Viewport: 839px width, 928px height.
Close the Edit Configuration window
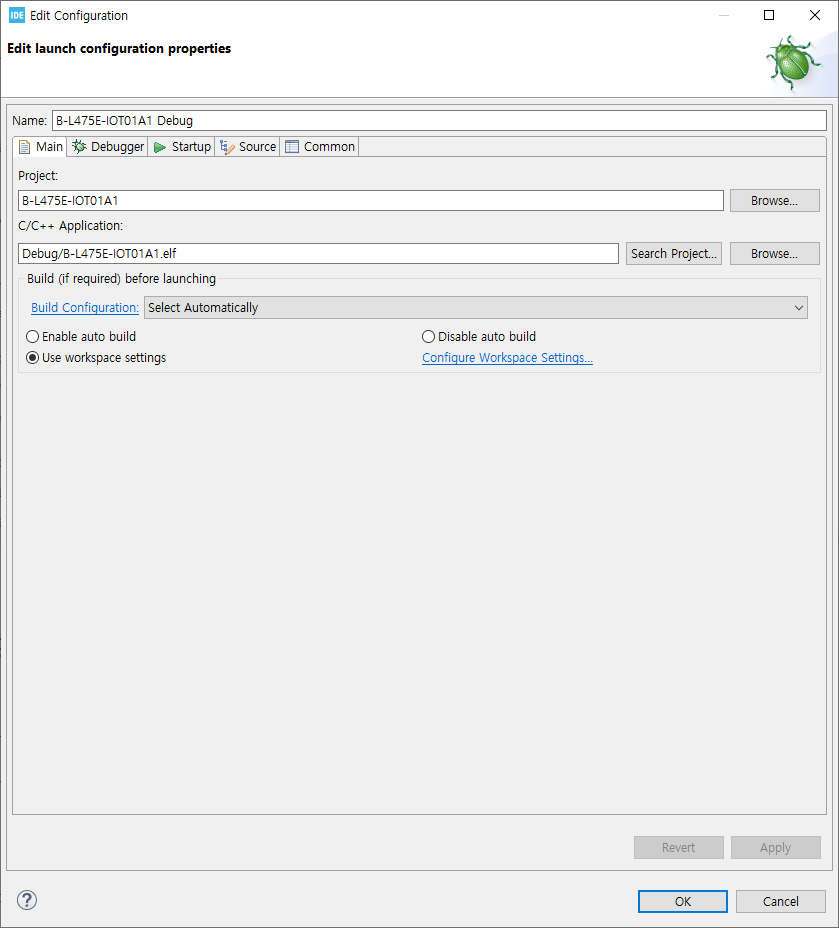(x=815, y=15)
